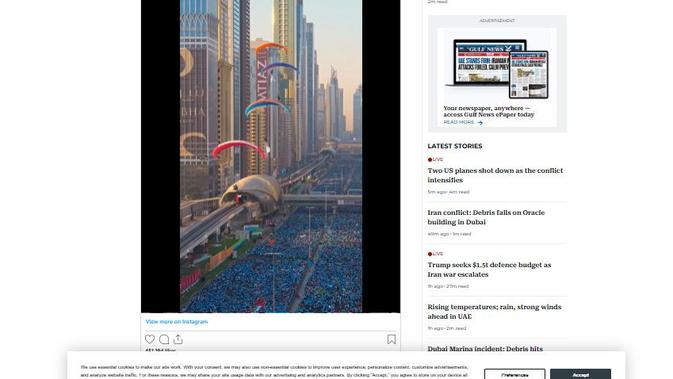Open Gulf News ePaper advertisement image
The image size is (673, 379).
pos(497,69)
